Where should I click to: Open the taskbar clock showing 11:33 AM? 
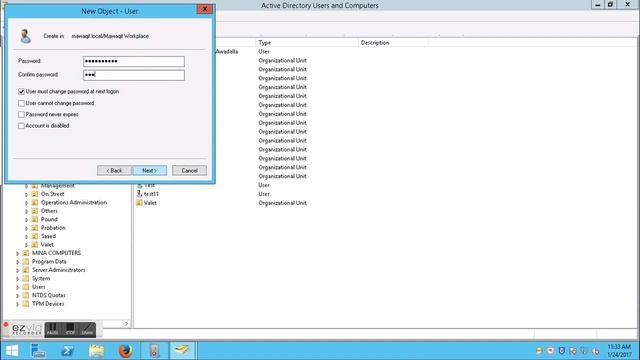(x=619, y=351)
